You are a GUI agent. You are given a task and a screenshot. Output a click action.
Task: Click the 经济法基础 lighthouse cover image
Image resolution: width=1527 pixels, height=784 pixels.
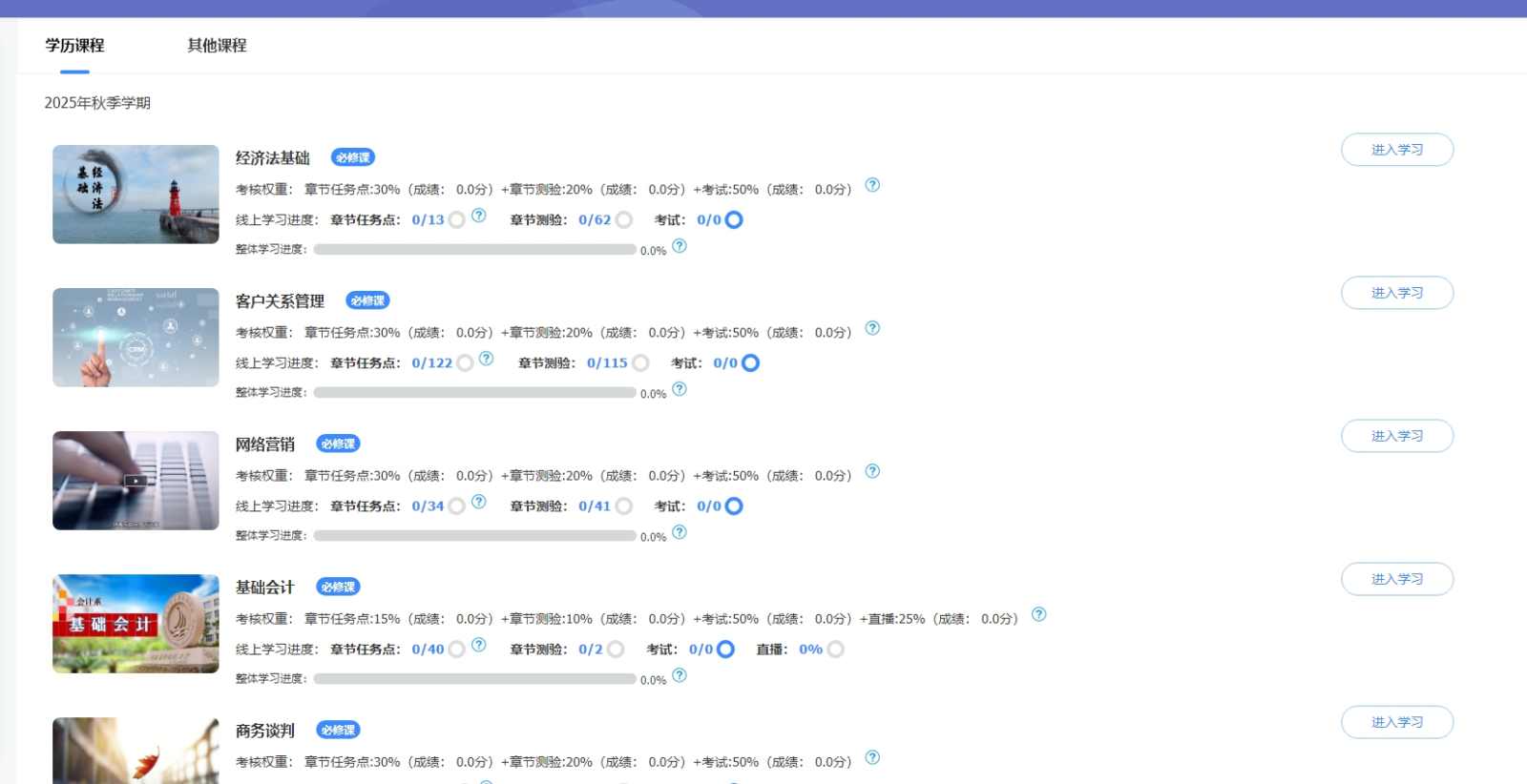[136, 195]
